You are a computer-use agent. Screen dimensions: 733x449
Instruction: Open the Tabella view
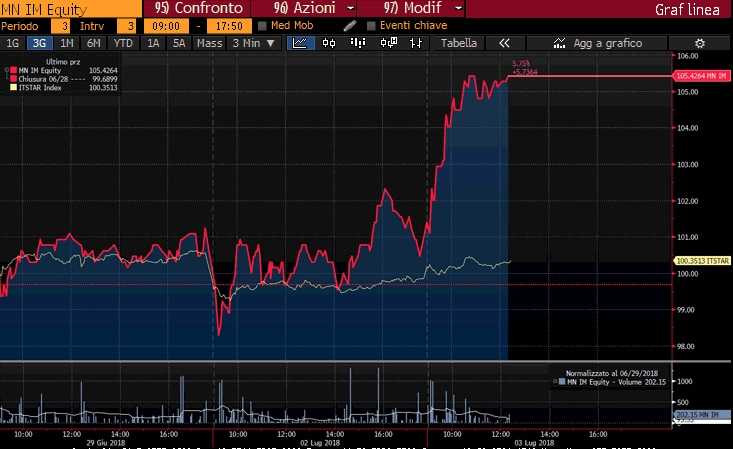coord(459,43)
